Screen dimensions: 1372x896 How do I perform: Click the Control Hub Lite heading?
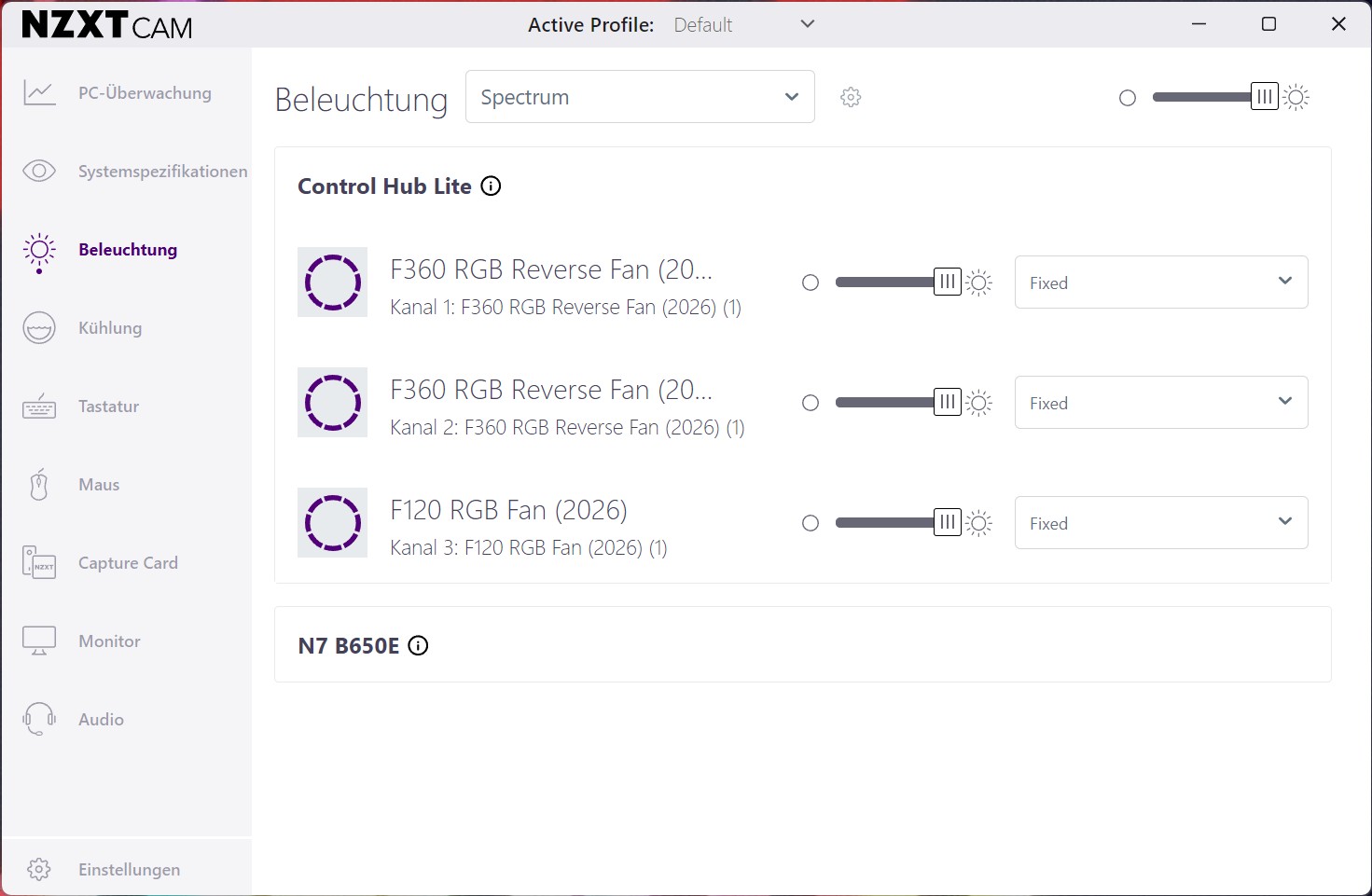pyautogui.click(x=384, y=186)
